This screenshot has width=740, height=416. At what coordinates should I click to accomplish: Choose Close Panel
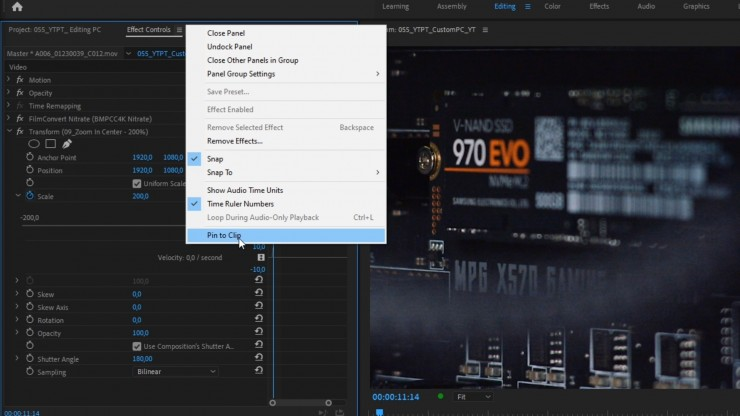coord(286,33)
